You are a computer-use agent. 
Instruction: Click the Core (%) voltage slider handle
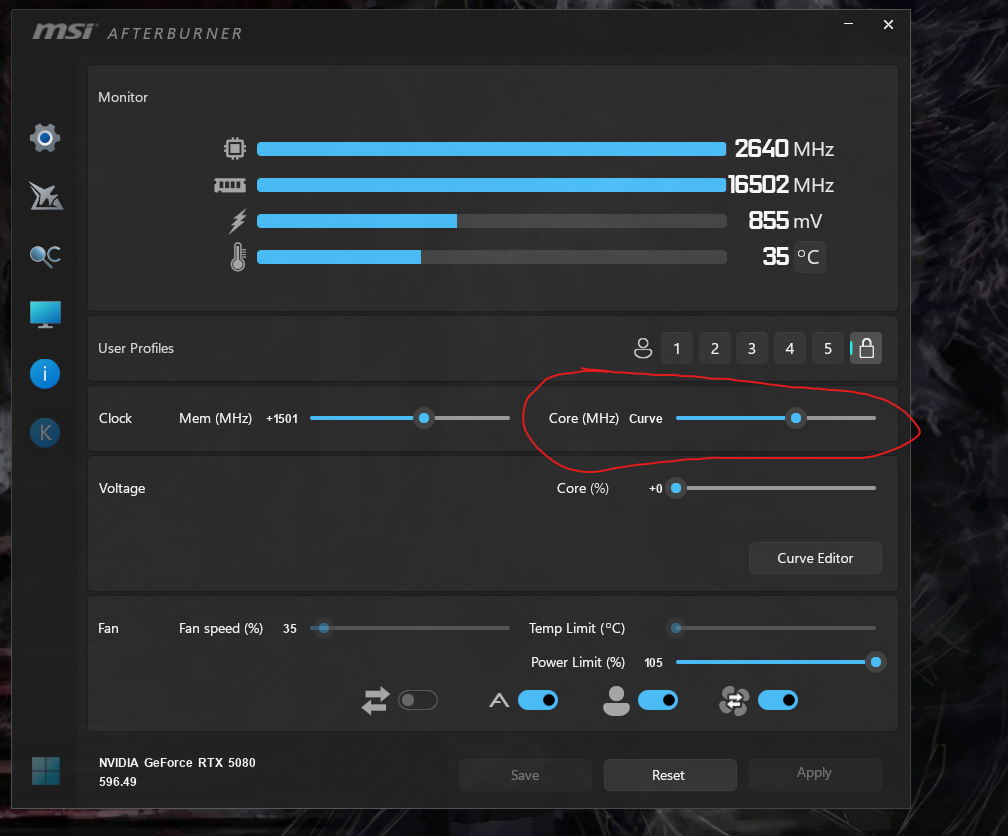coord(676,488)
